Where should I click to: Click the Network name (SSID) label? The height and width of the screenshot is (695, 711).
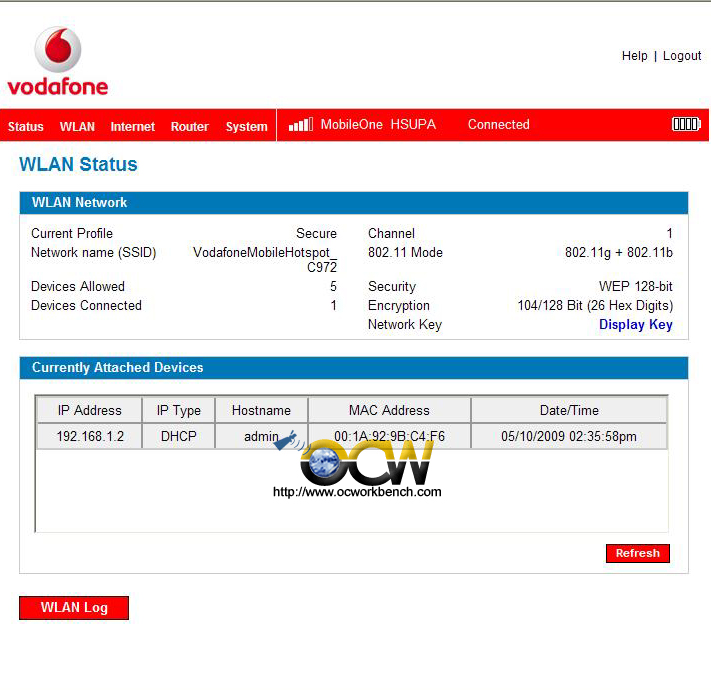pos(93,253)
